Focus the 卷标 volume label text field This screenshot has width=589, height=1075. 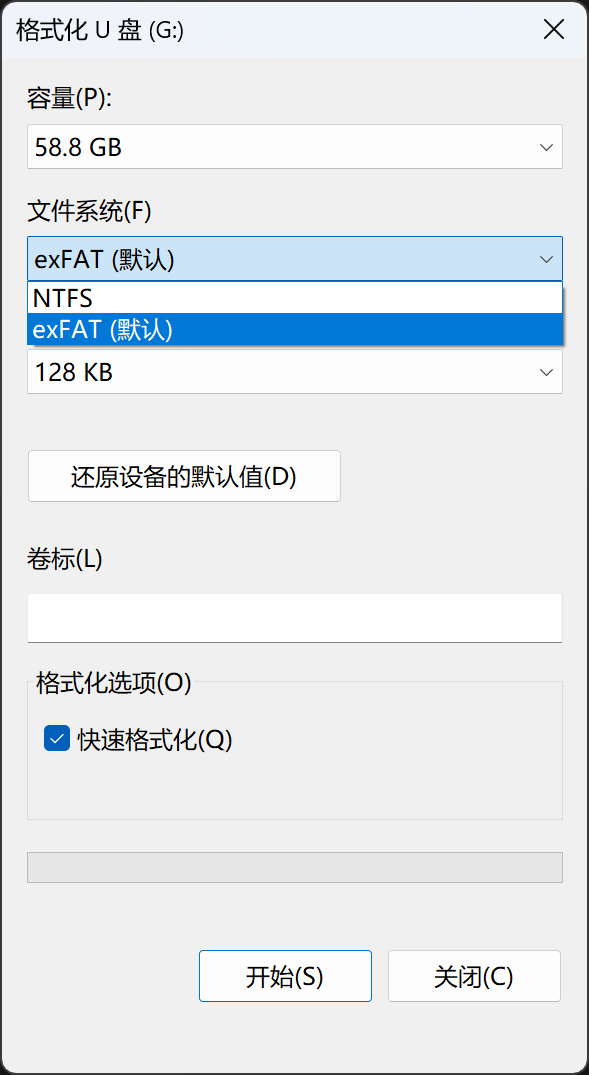pos(295,618)
